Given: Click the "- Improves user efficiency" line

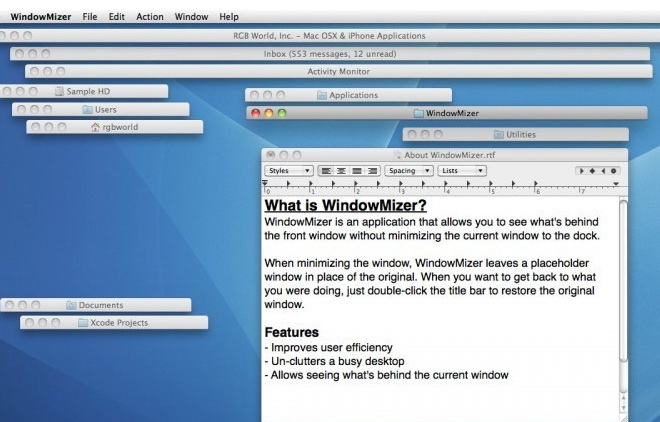Looking at the screenshot, I should point(329,348).
